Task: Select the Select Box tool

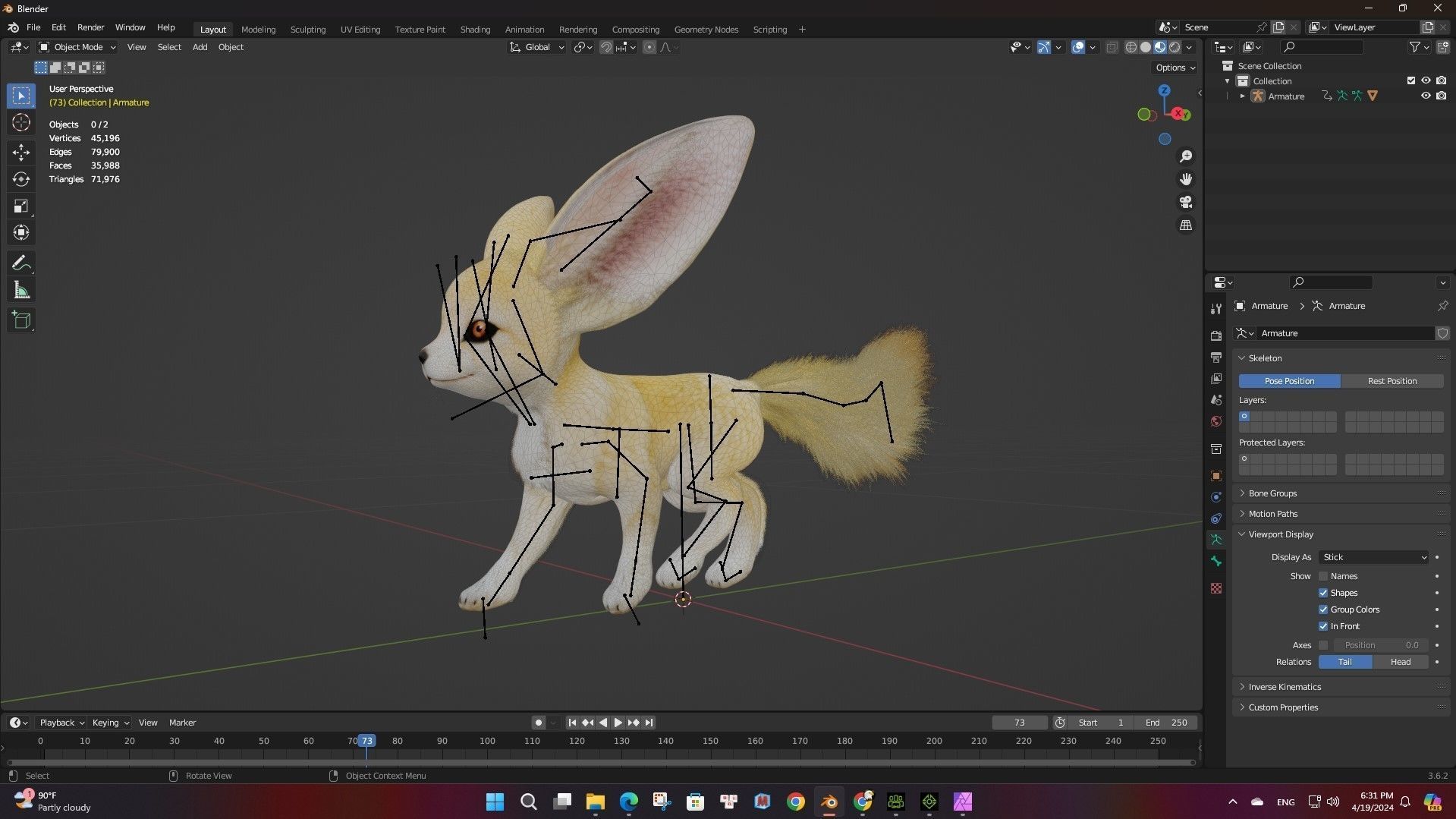Action: [x=21, y=96]
